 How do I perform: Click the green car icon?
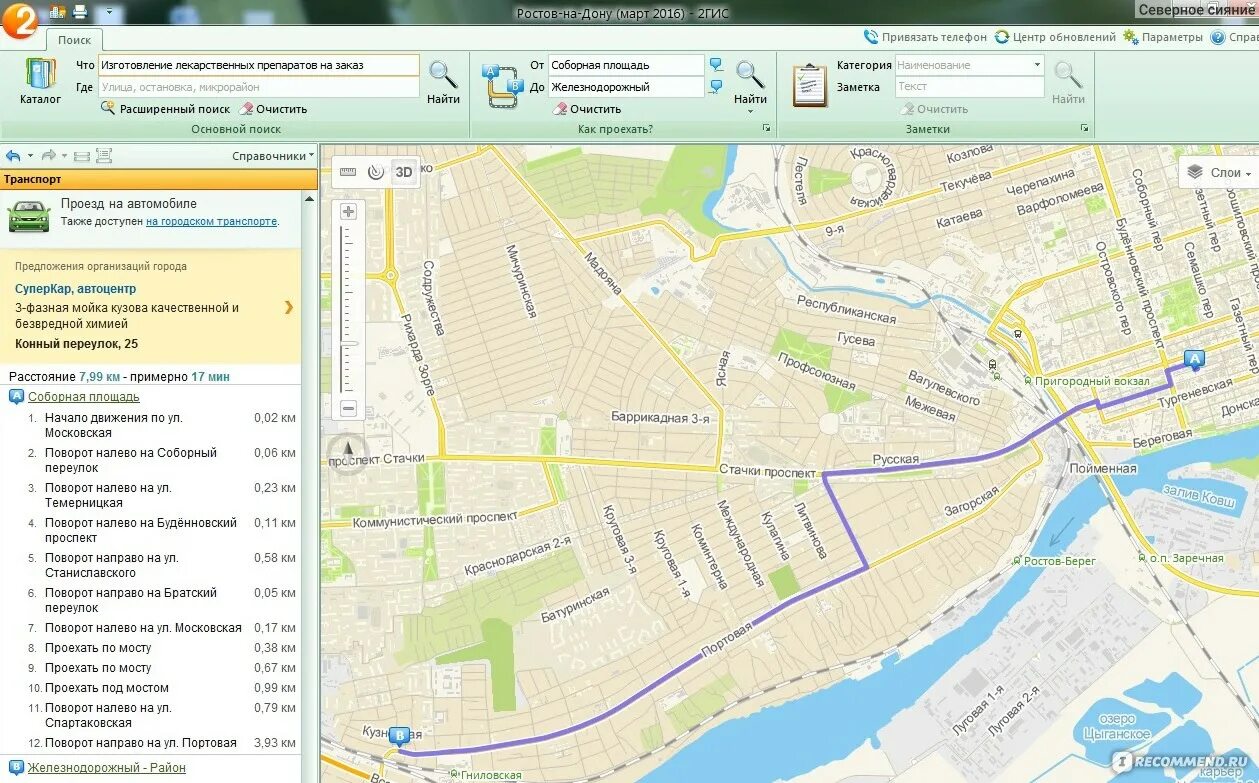click(x=29, y=217)
